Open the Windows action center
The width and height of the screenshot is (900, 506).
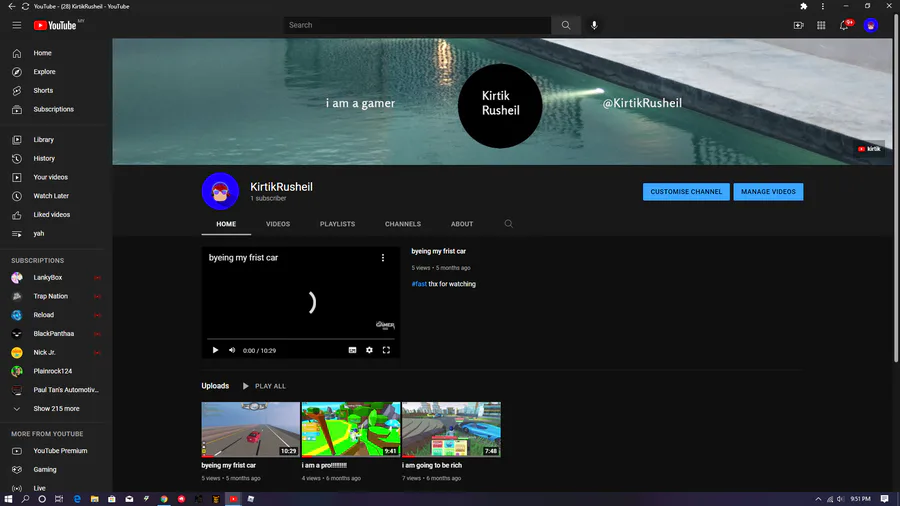[885, 499]
